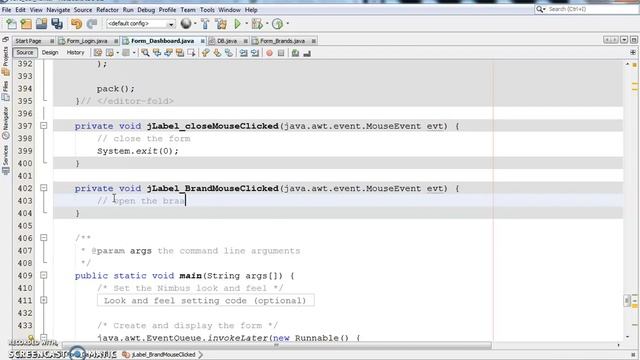
Task: Toggle Highlight Search icon in editor toolbar
Action: 180,53
